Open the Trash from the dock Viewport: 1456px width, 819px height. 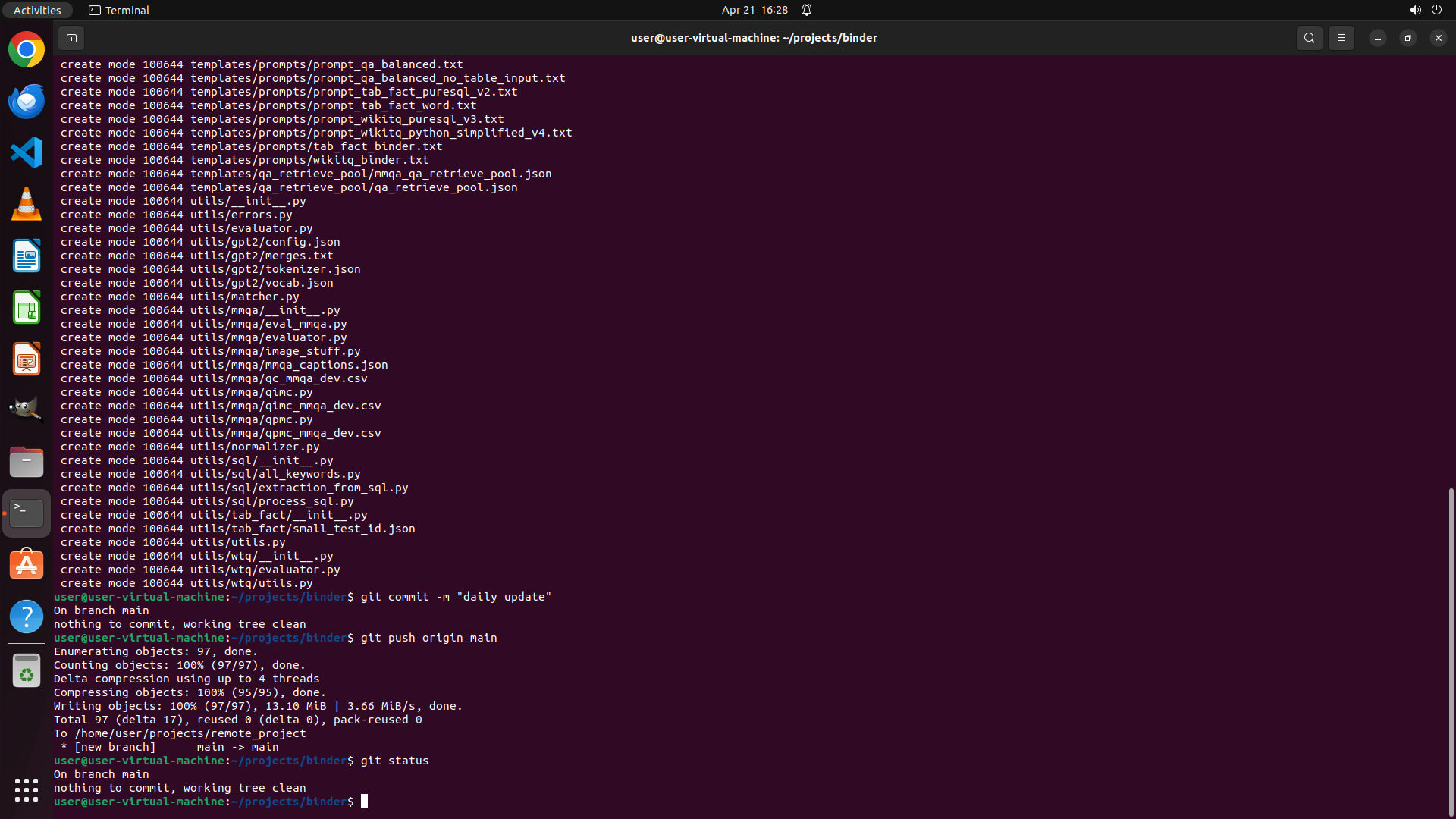point(27,671)
